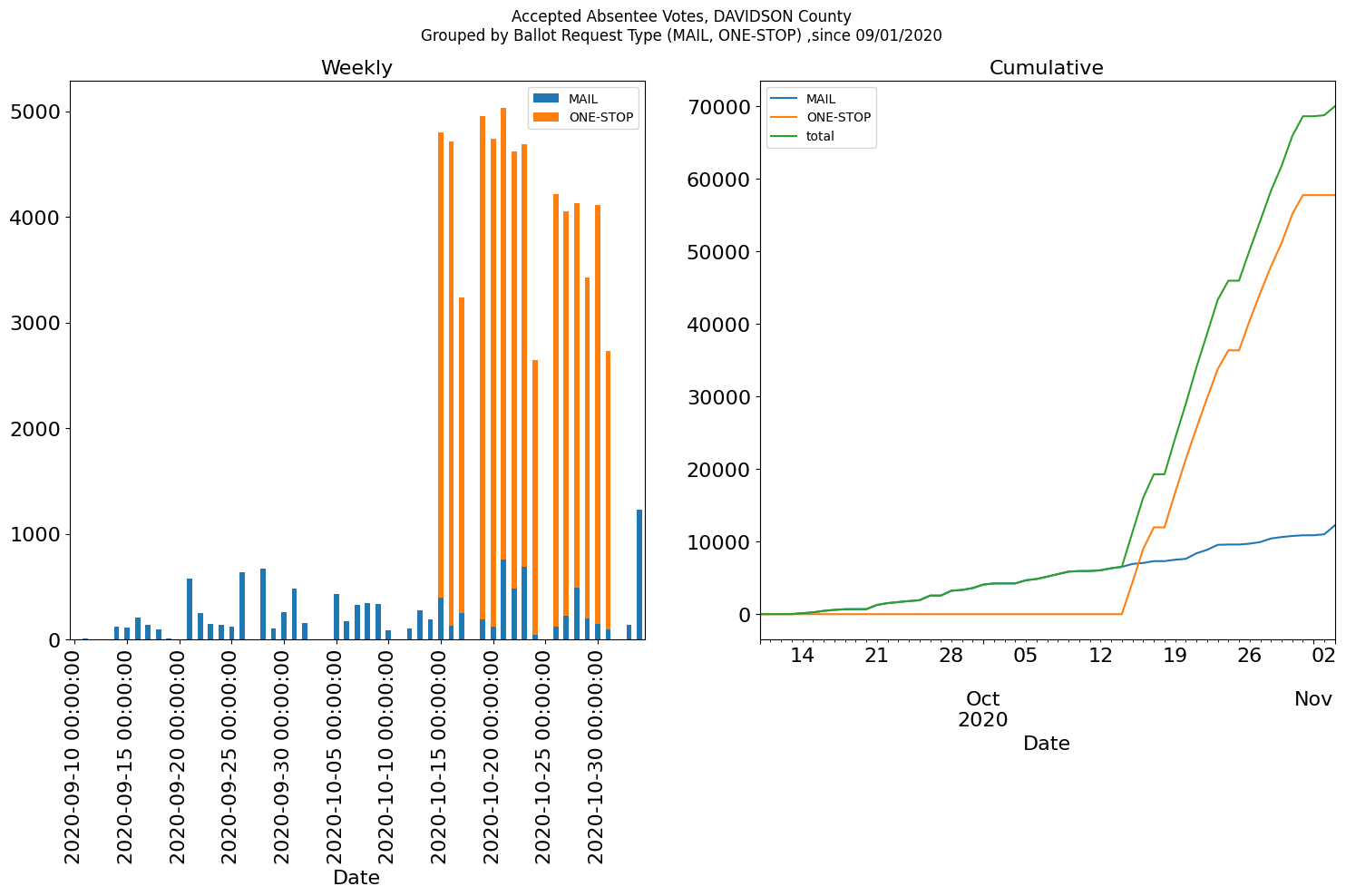Screen dimensions: 1346x896
Task: Click the '2020-10-15 00:00:00' date tick label
Action: coord(441,755)
